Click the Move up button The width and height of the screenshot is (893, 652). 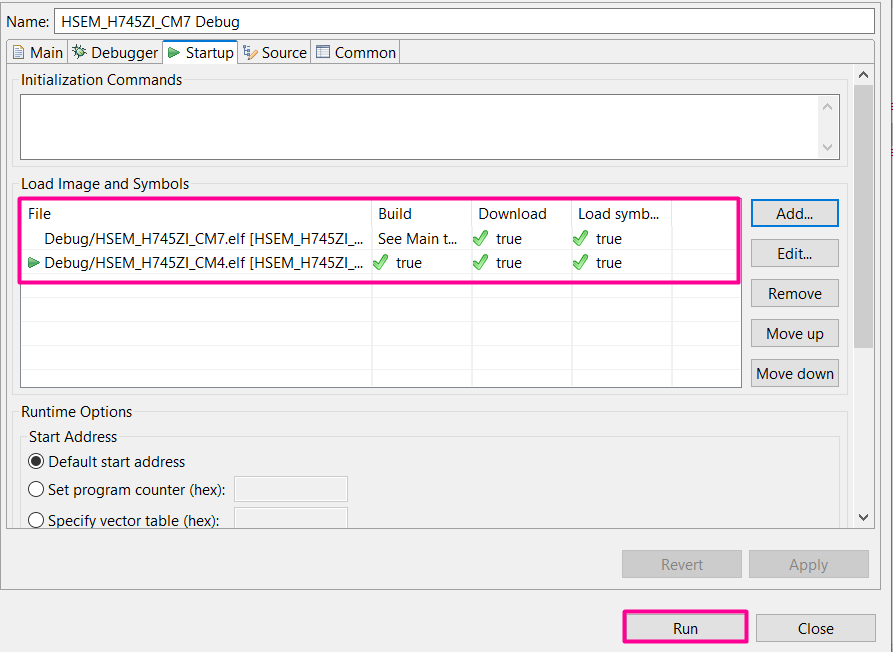[794, 333]
